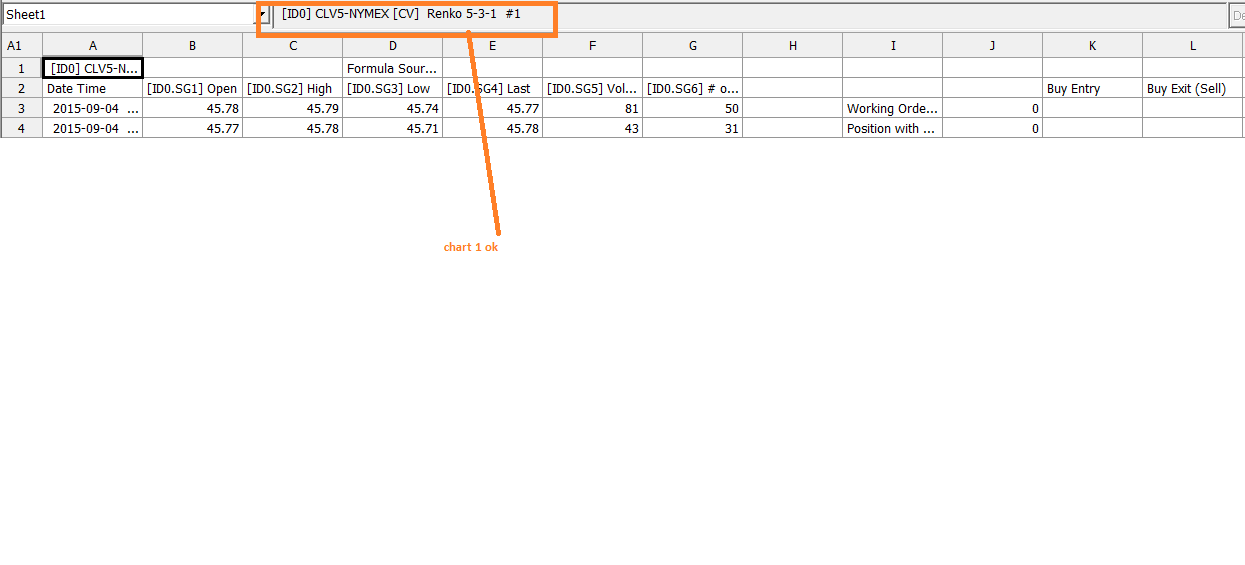Select volume value 43

[x=593, y=128]
